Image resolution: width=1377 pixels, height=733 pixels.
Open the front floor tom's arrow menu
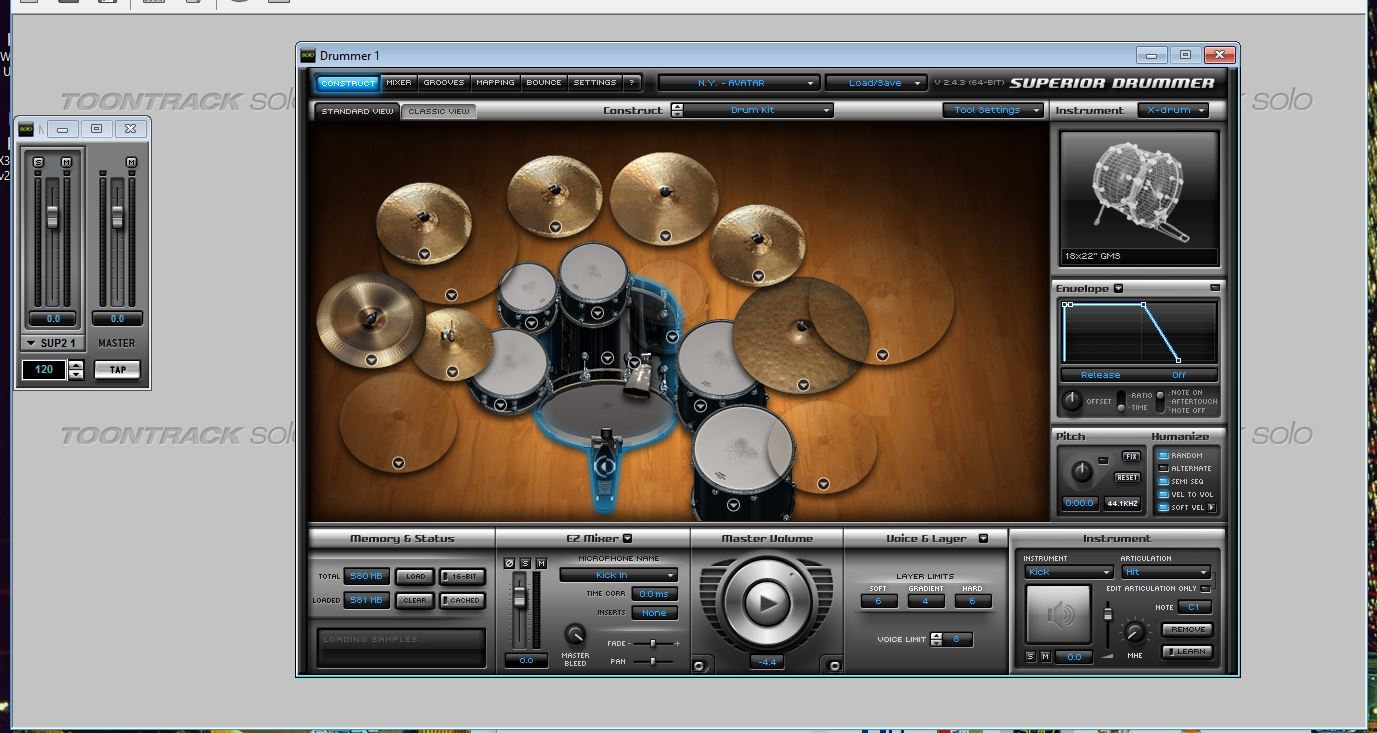733,505
